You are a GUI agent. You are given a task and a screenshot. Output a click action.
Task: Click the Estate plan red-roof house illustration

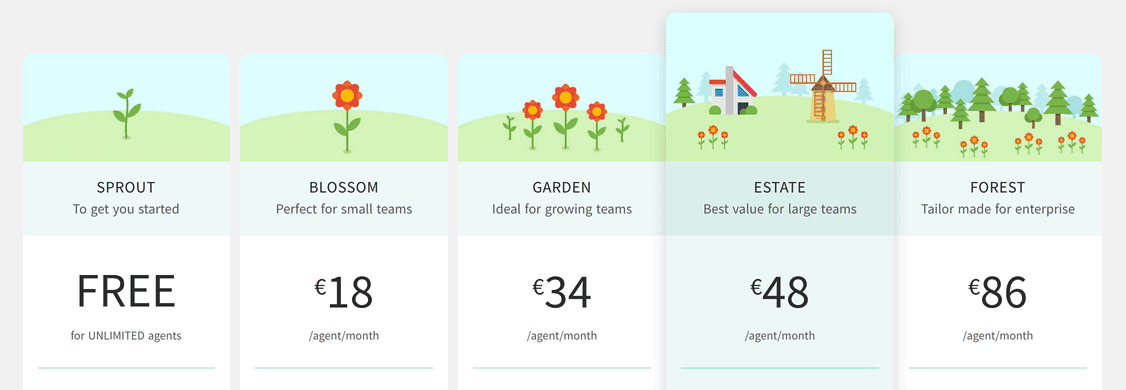tap(733, 91)
